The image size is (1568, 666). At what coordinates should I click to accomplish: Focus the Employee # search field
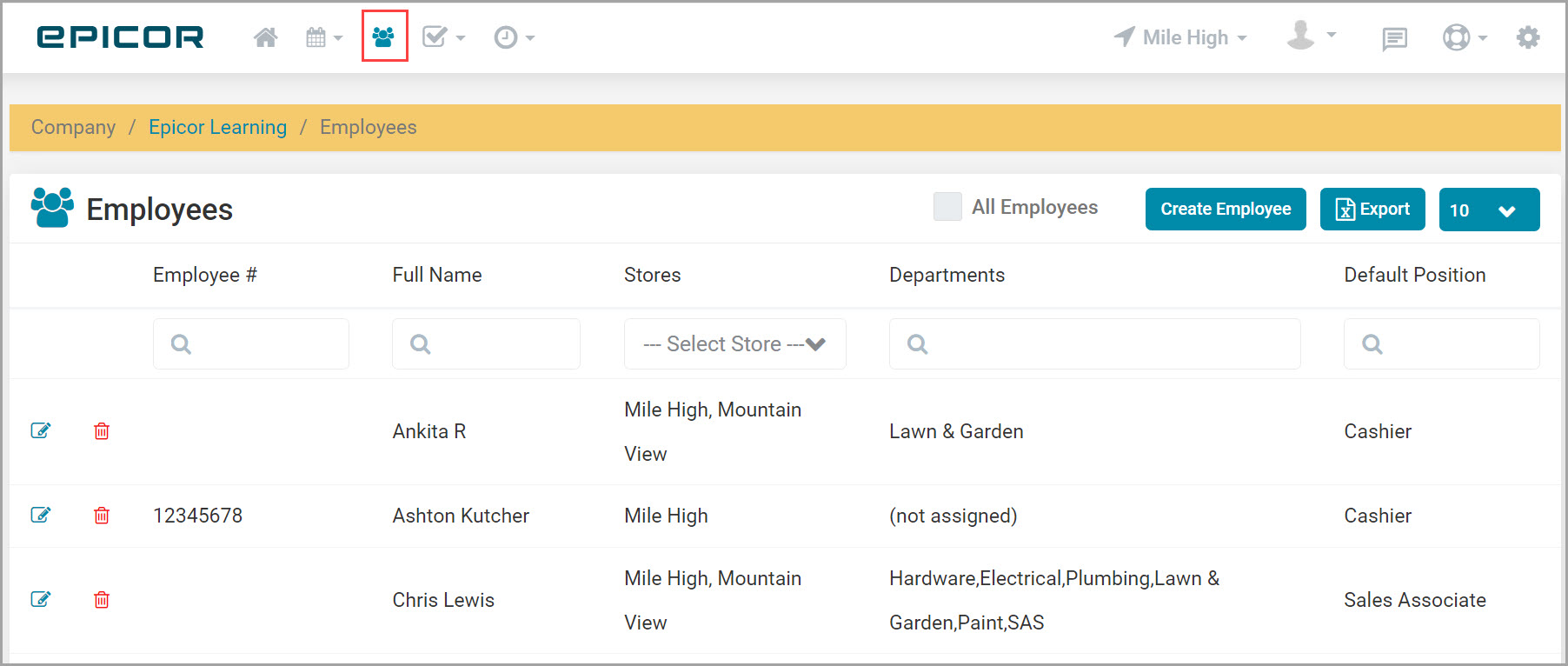coord(251,343)
